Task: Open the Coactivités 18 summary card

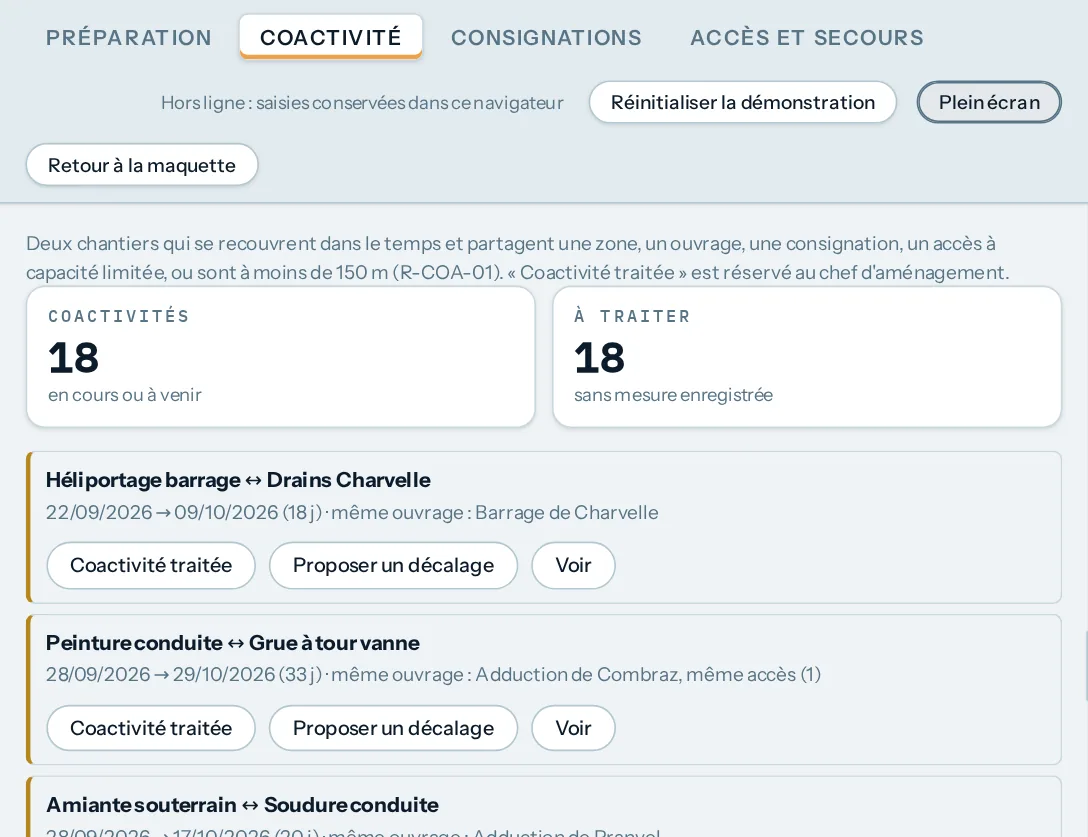Action: click(x=280, y=357)
